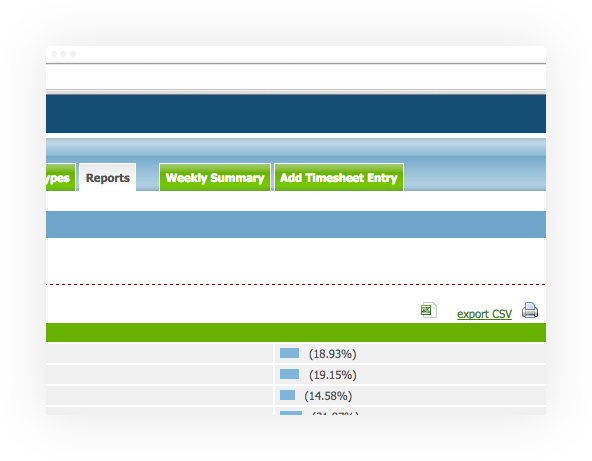Select the blue bar next to 19.15%
The height and width of the screenshot is (461, 592).
coord(289,374)
